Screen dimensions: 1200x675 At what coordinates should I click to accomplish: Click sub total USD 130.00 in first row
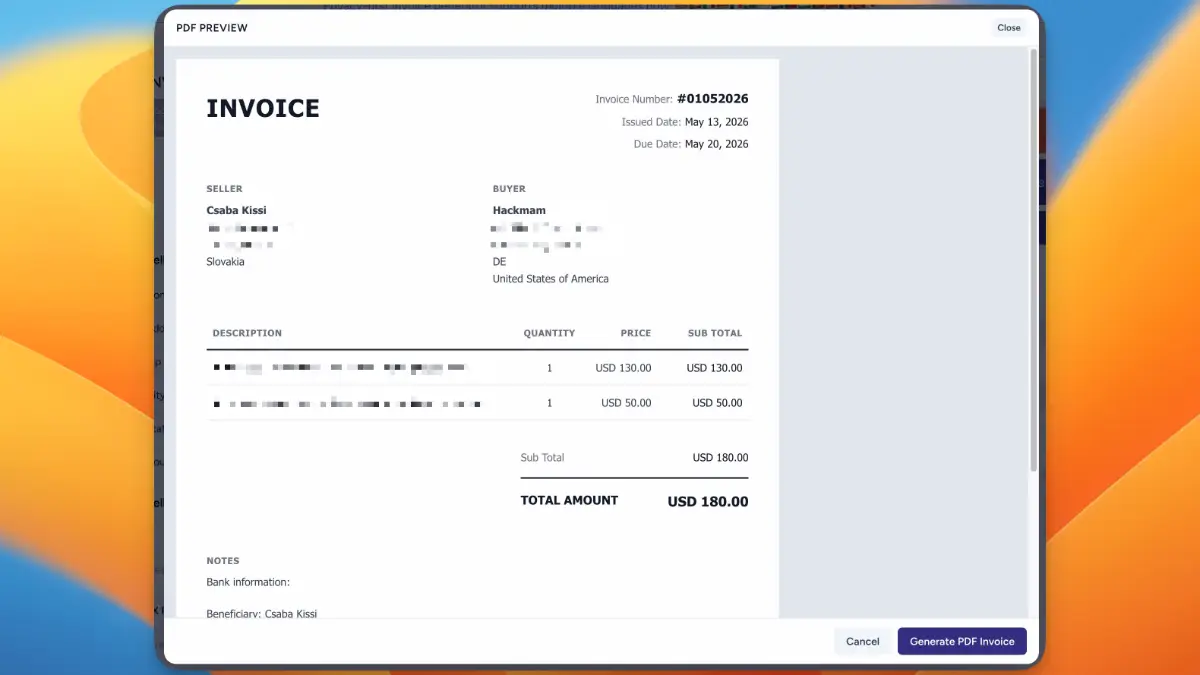tap(714, 368)
